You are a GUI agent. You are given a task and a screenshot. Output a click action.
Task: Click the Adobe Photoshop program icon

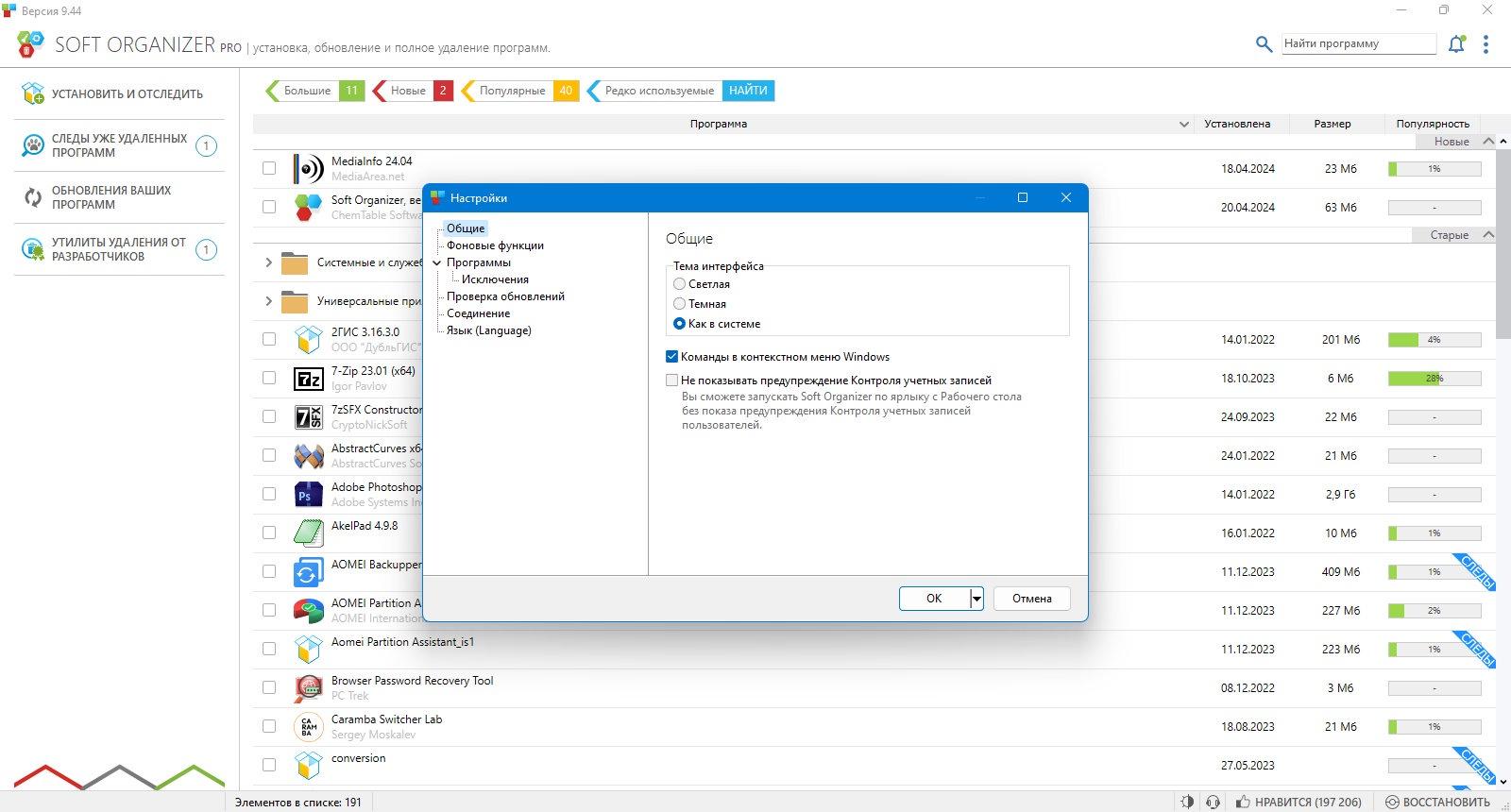click(x=308, y=495)
